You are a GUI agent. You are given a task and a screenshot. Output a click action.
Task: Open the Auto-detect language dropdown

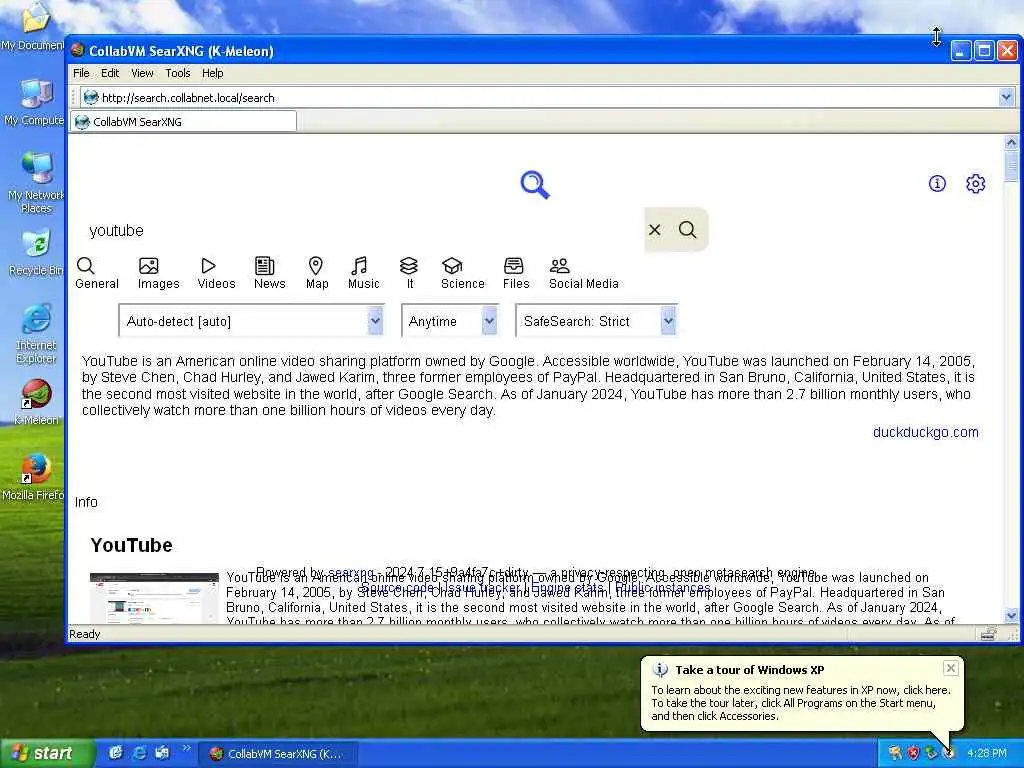pos(251,321)
